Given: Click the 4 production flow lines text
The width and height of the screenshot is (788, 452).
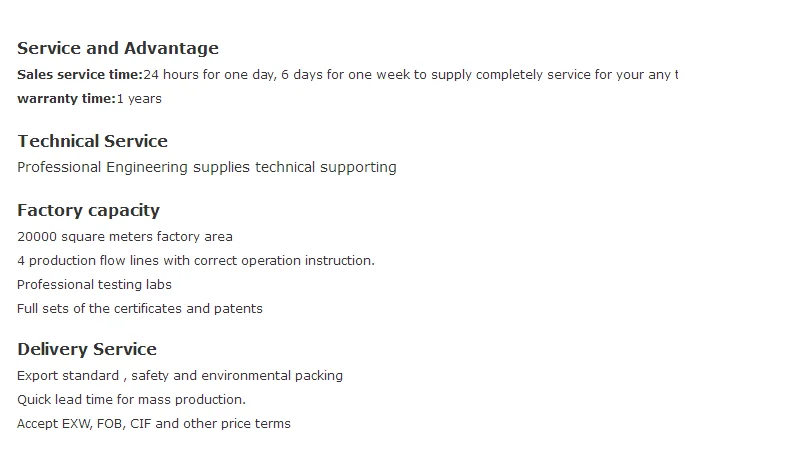Looking at the screenshot, I should (x=196, y=260).
